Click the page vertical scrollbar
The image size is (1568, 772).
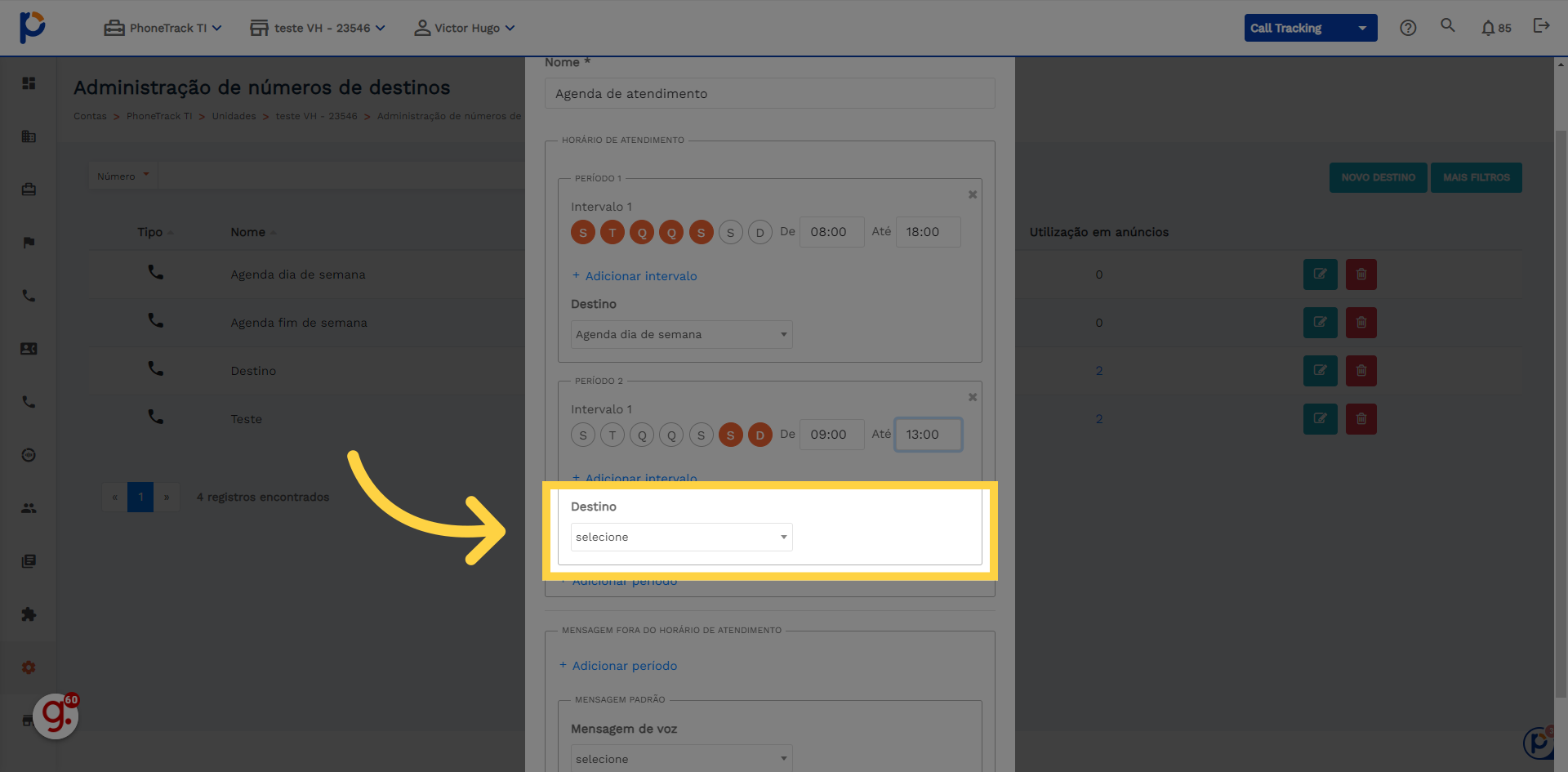click(1561, 414)
